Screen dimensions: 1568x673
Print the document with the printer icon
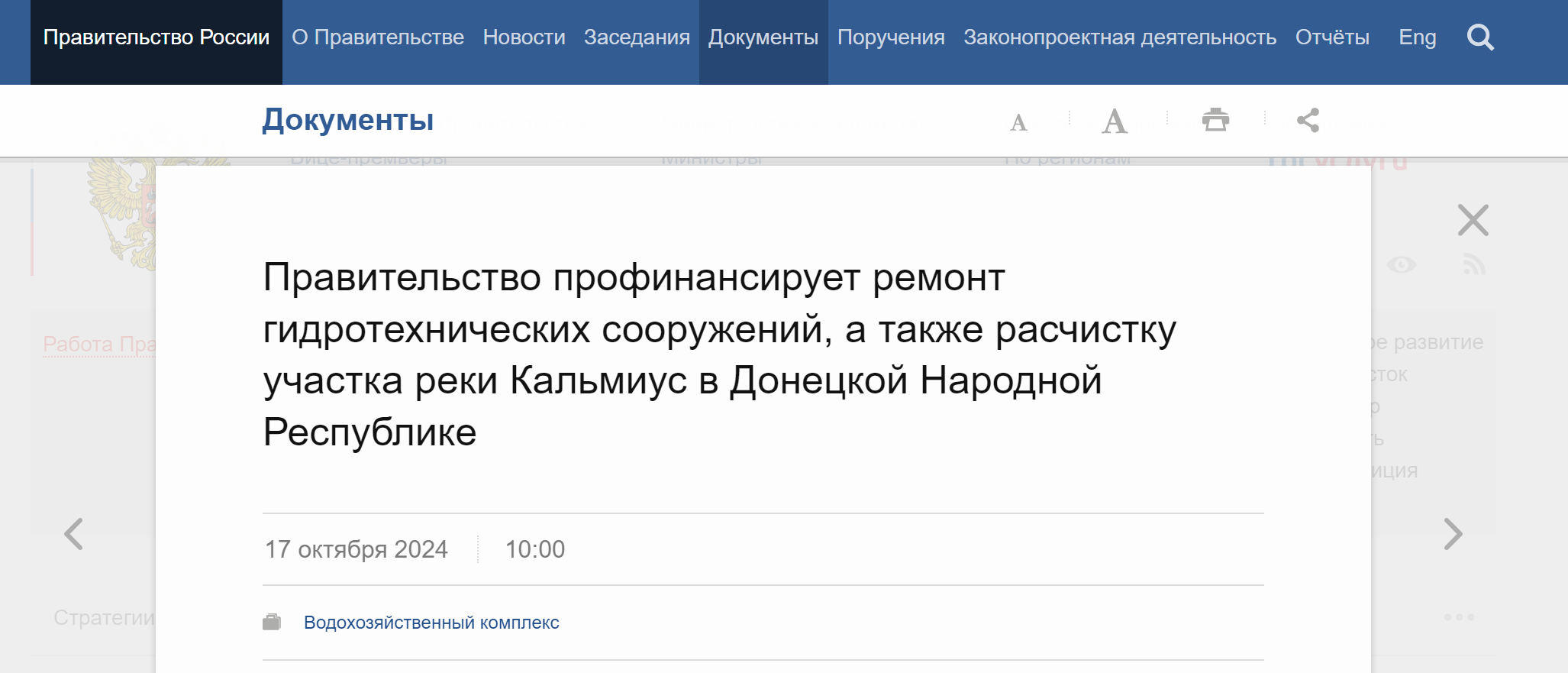1215,120
